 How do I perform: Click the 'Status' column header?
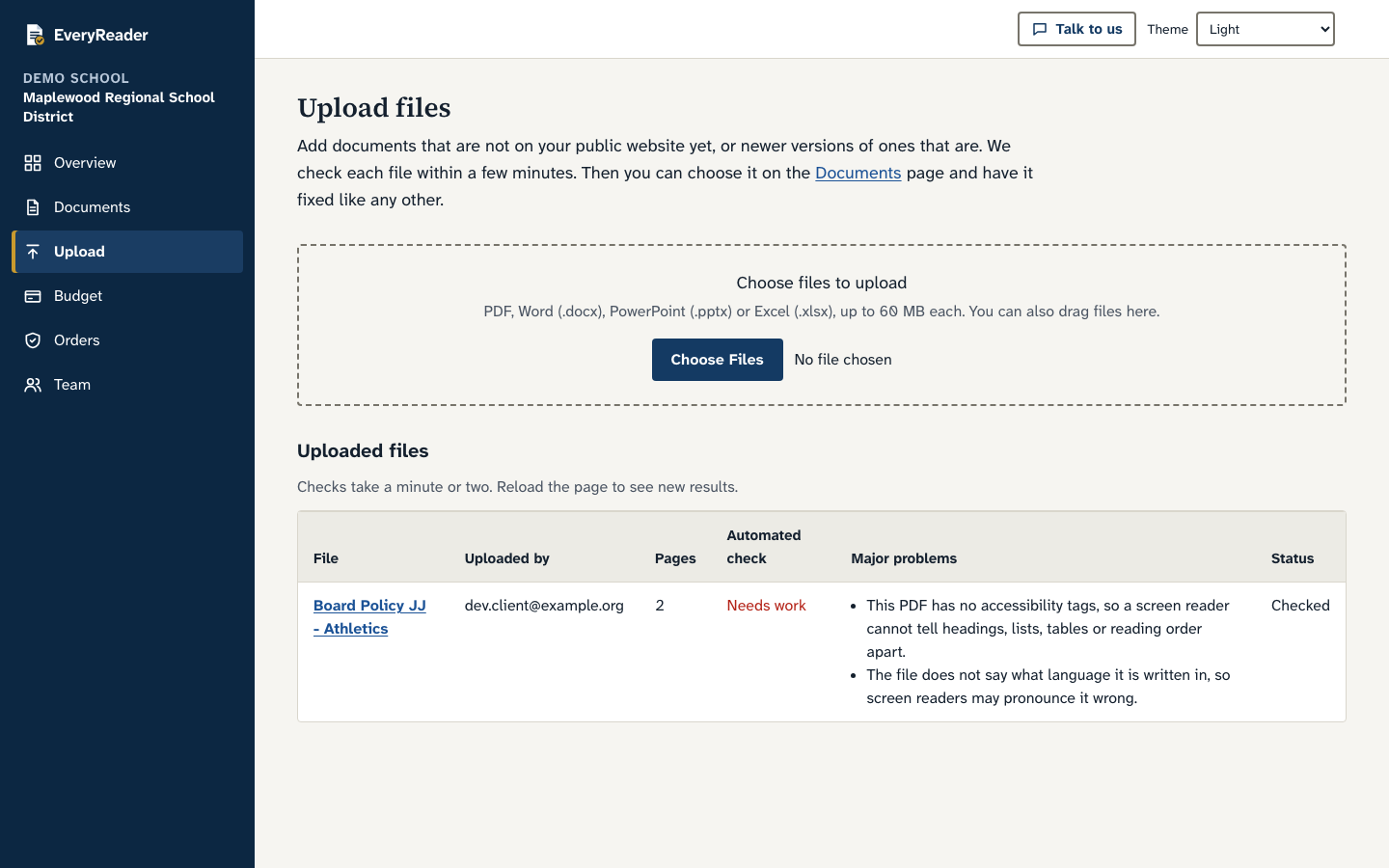pyautogui.click(x=1293, y=558)
